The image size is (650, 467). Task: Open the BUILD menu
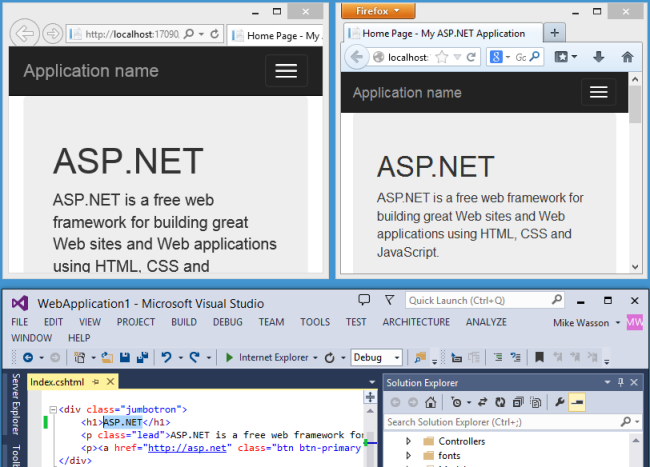184,322
